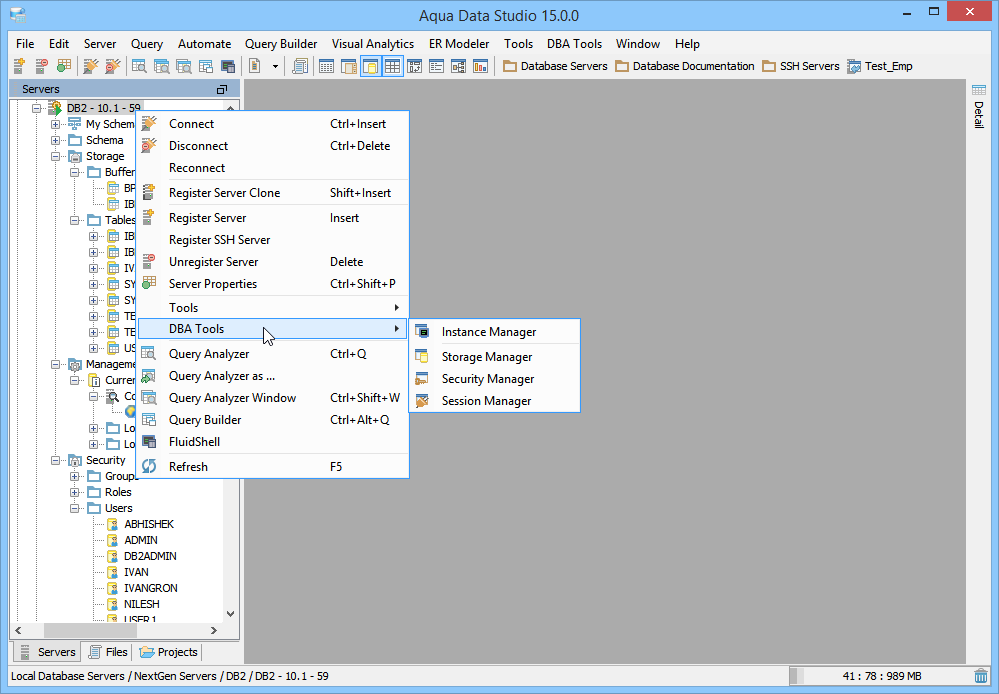Click the Security Manager key icon
The width and height of the screenshot is (999, 694).
(x=422, y=379)
